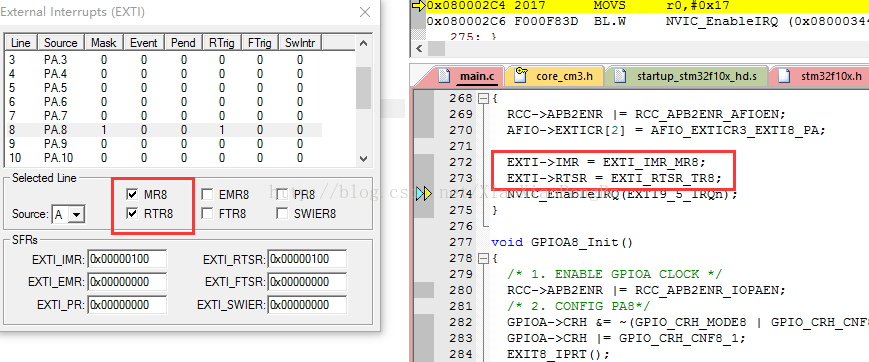
Task: Click the FTrig column header
Action: [x=260, y=43]
